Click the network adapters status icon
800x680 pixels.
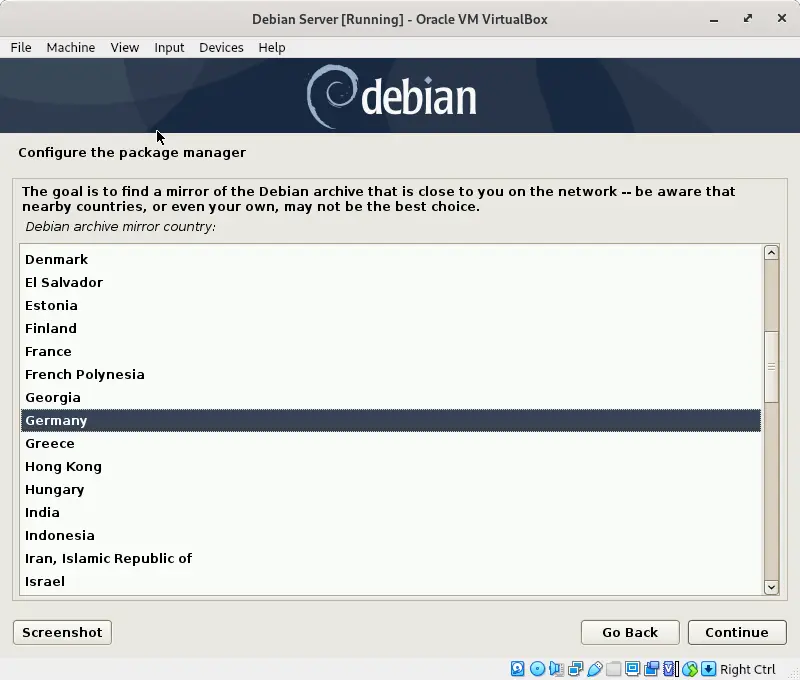(x=576, y=668)
